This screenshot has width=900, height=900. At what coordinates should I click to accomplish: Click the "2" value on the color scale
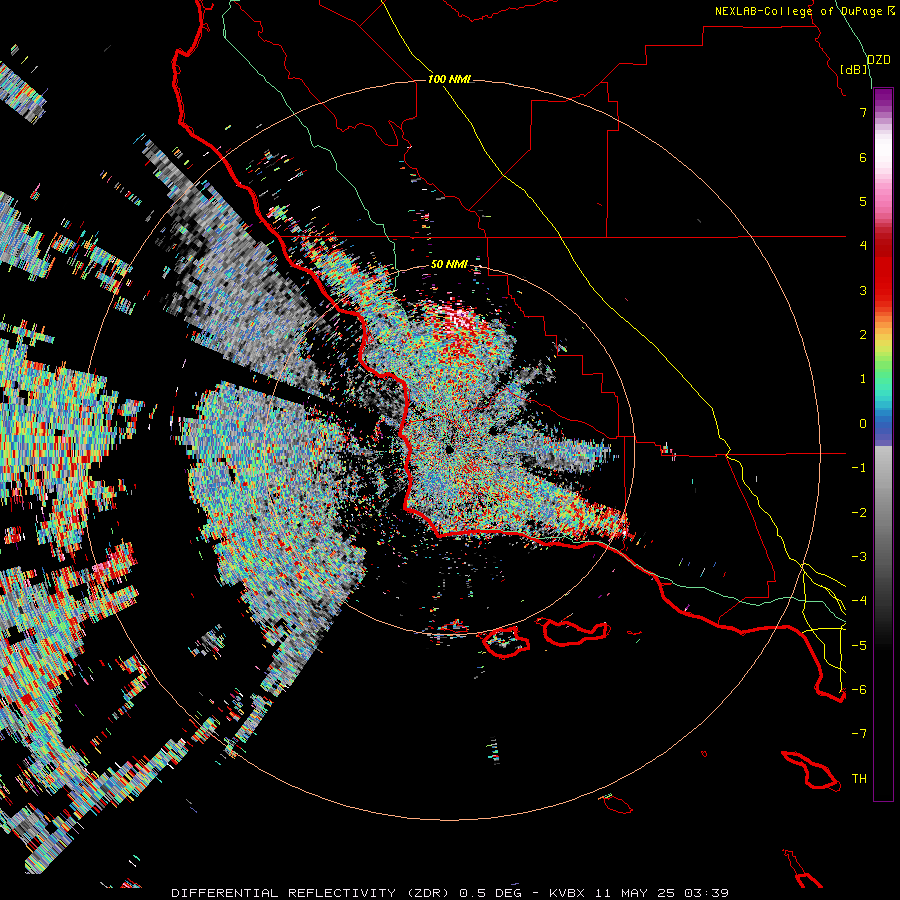[863, 335]
